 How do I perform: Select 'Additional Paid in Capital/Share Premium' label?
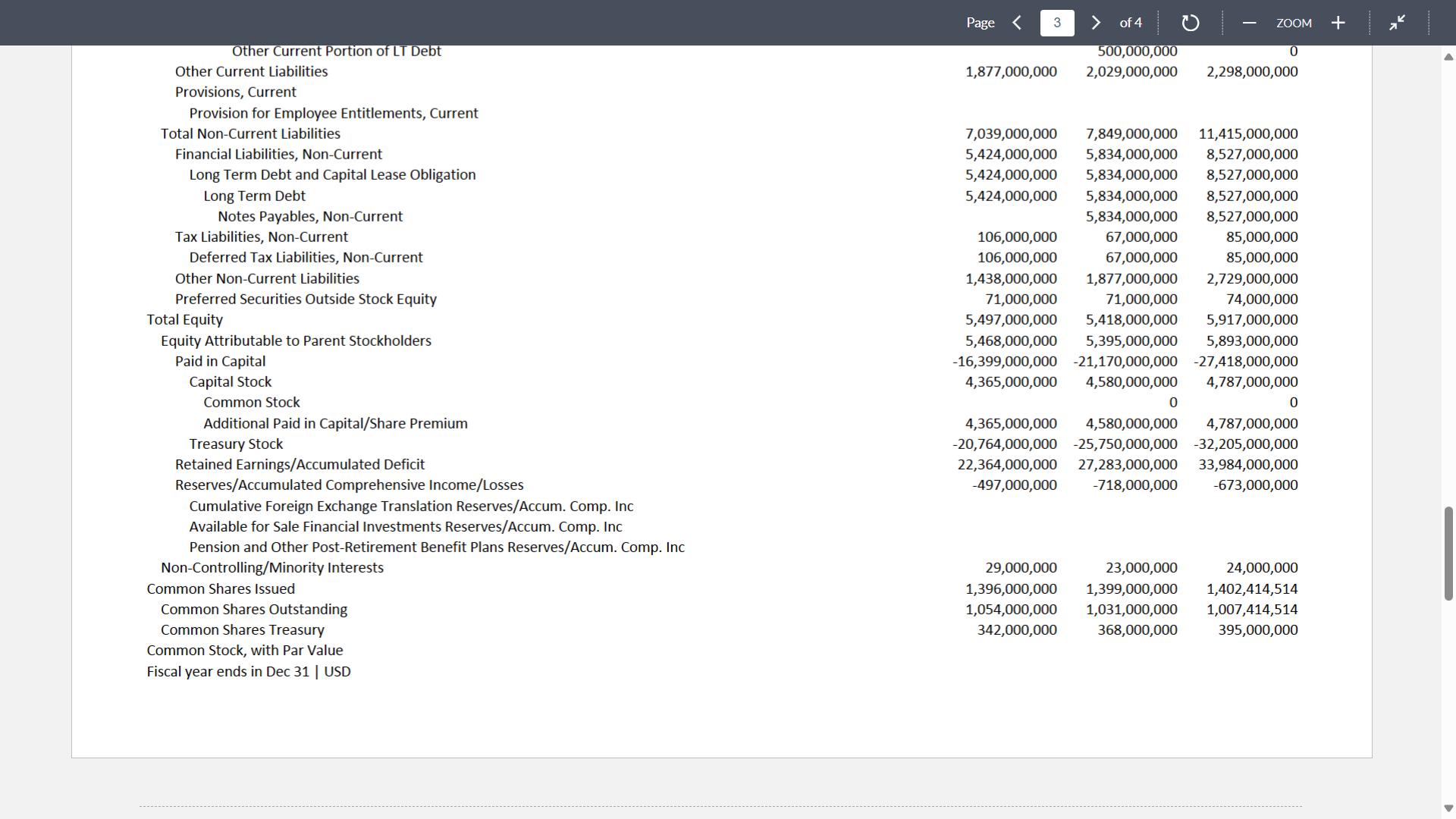coord(335,423)
